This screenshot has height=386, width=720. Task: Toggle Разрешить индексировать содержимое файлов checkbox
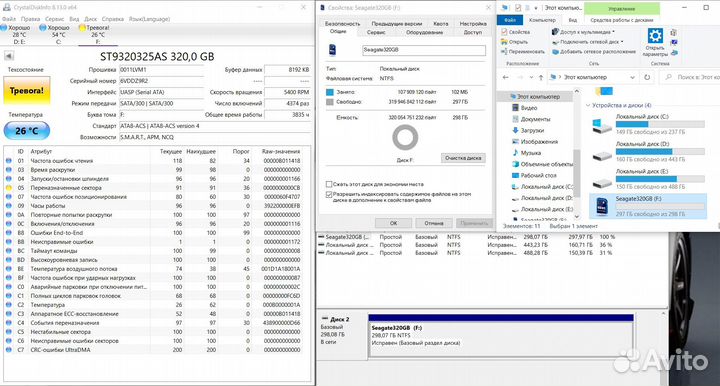pos(329,195)
